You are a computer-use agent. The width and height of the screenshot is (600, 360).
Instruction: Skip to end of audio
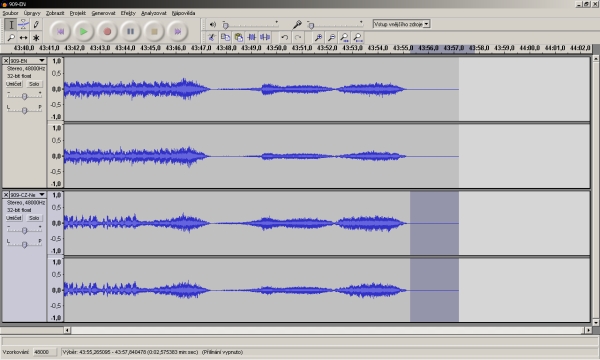click(x=178, y=31)
